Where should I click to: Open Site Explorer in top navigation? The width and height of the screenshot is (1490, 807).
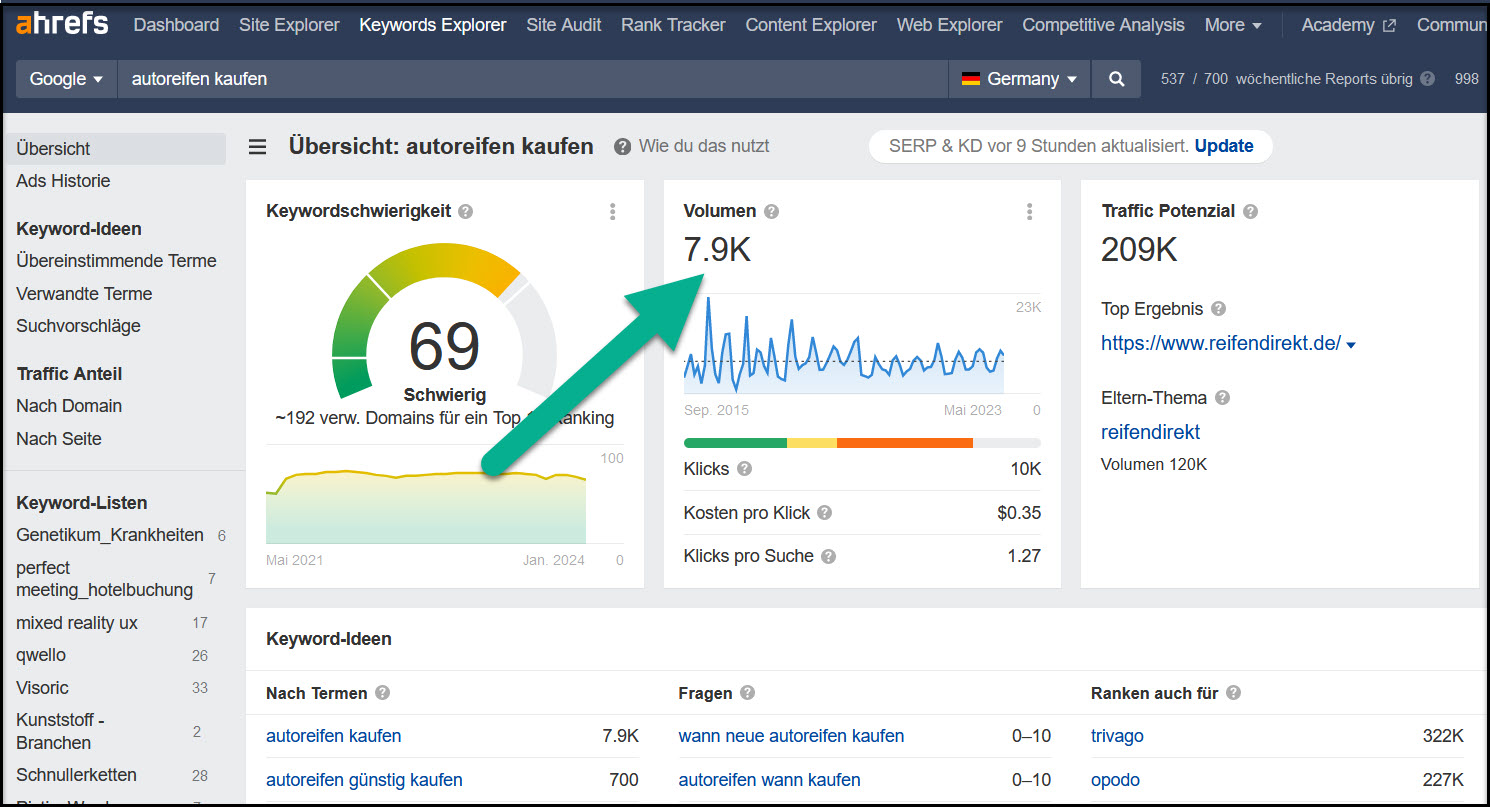coord(289,25)
